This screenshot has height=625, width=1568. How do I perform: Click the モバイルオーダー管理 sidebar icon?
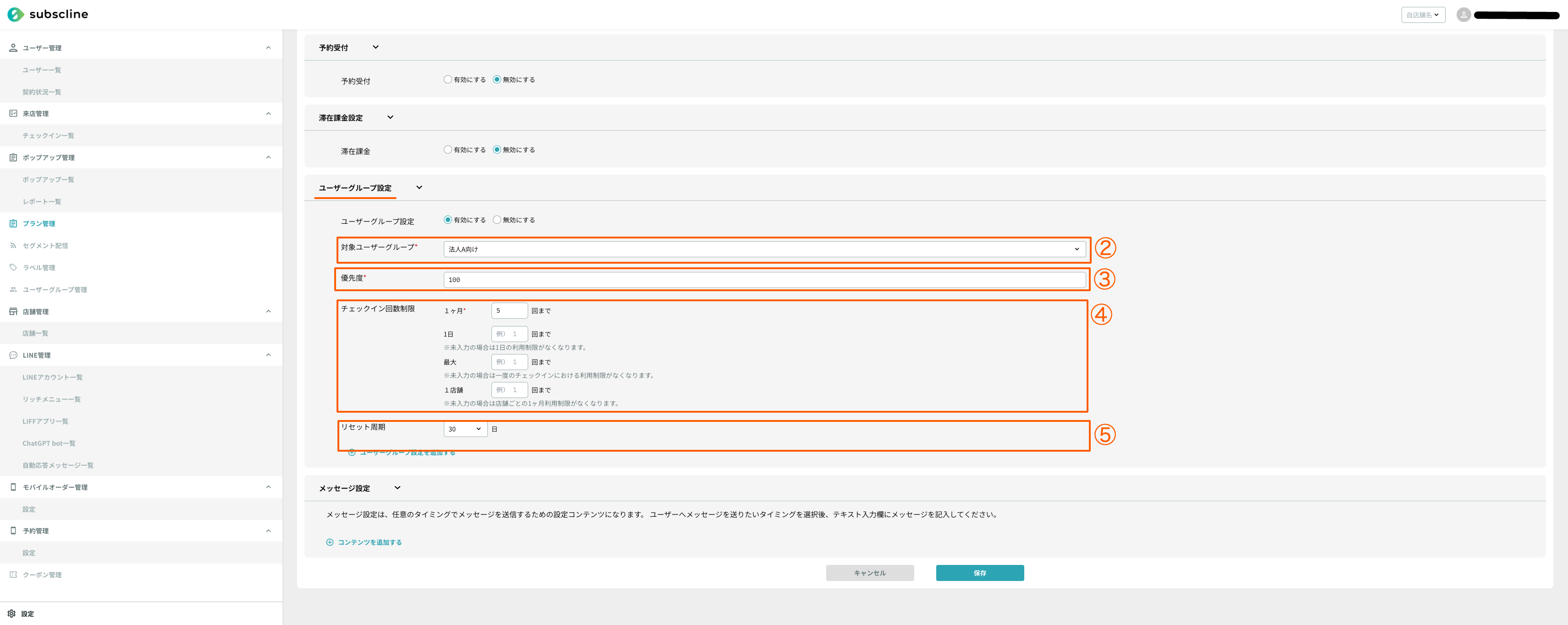[x=14, y=488]
